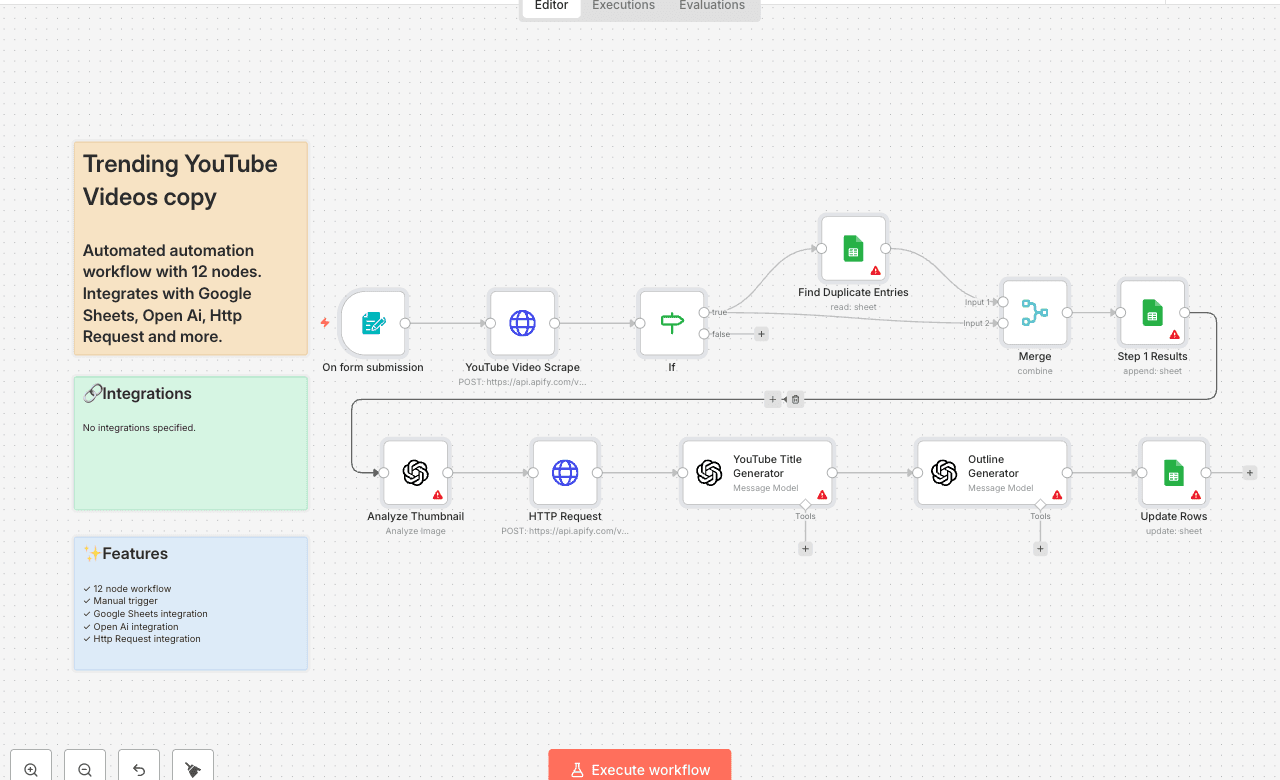This screenshot has height=780, width=1280.
Task: Switch to the Executions tab
Action: point(622,6)
